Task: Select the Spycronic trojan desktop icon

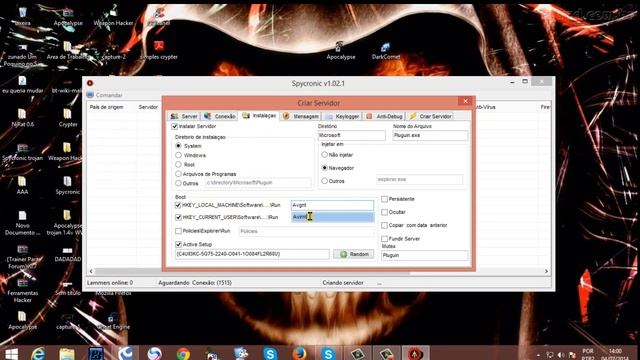Action: click(x=22, y=151)
